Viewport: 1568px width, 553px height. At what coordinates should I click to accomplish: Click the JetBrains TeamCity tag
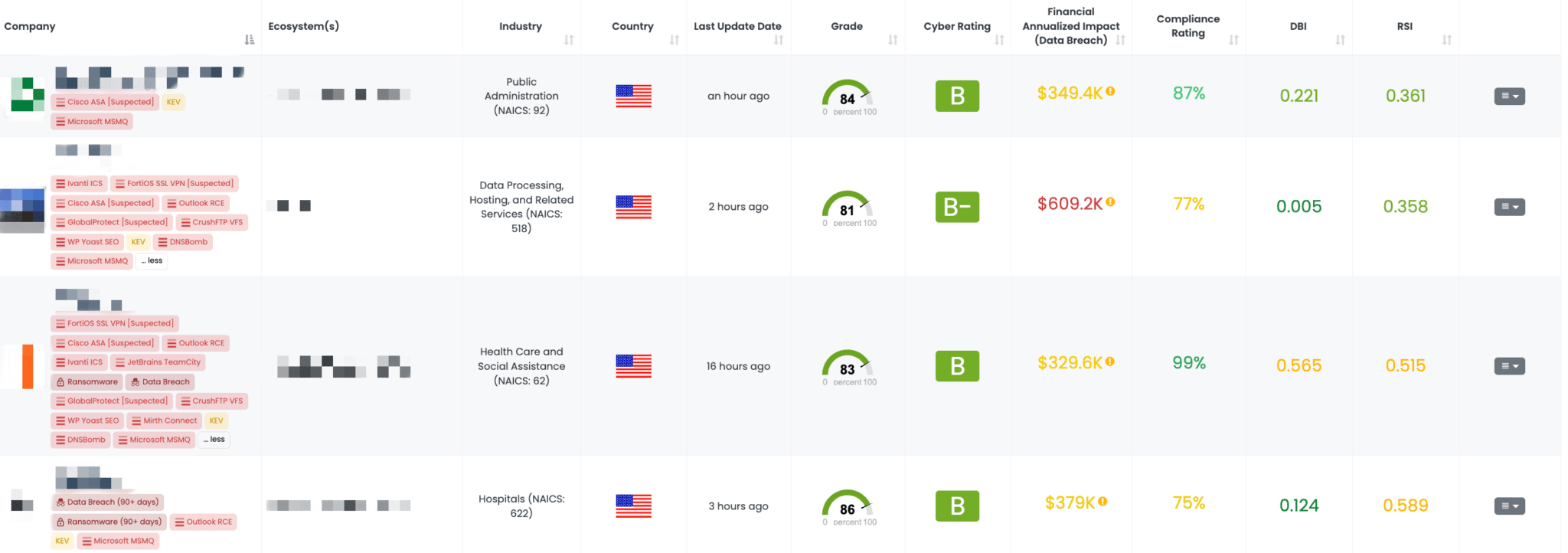[x=158, y=362]
